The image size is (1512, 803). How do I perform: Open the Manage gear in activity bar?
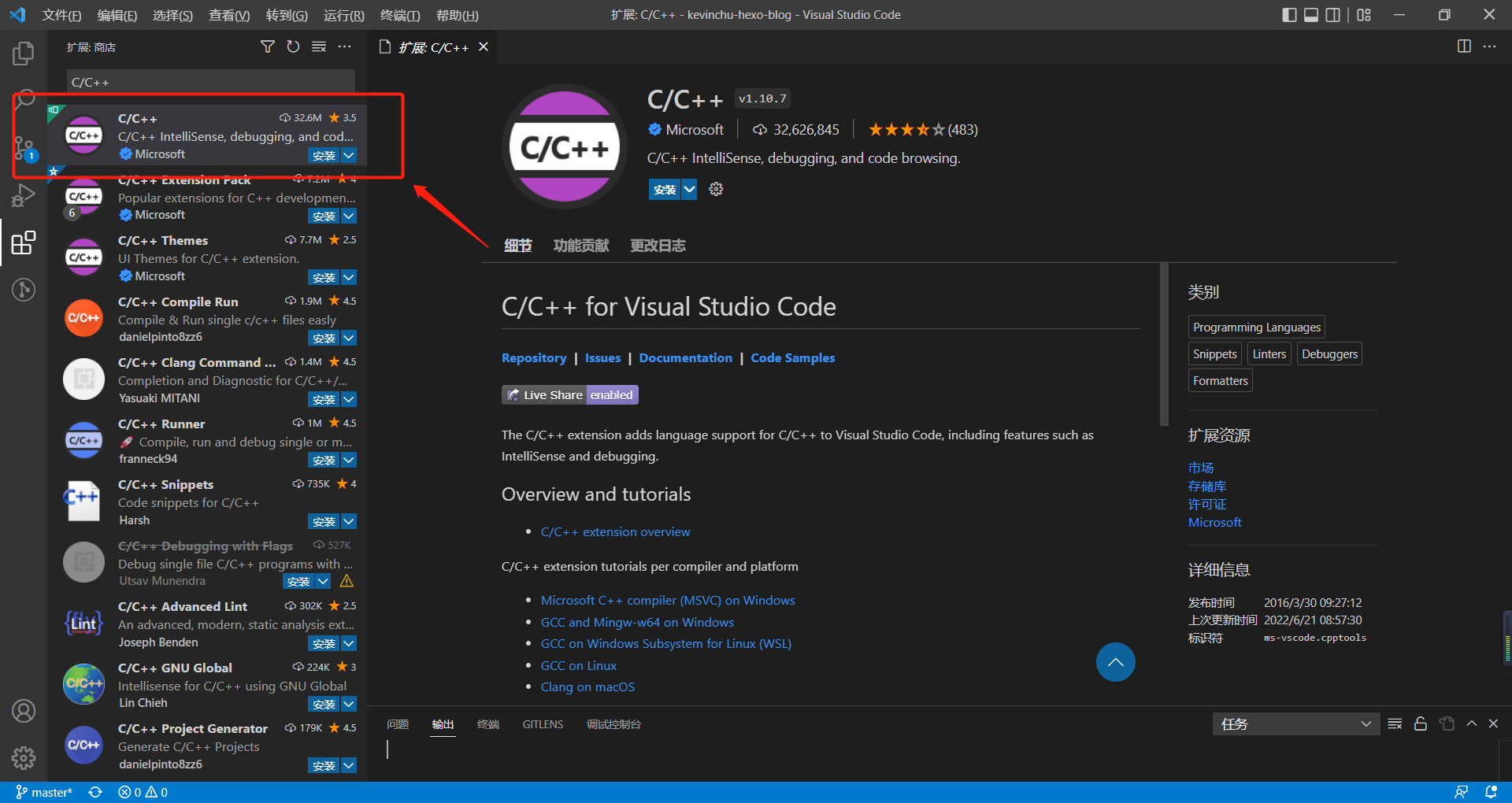(x=24, y=758)
